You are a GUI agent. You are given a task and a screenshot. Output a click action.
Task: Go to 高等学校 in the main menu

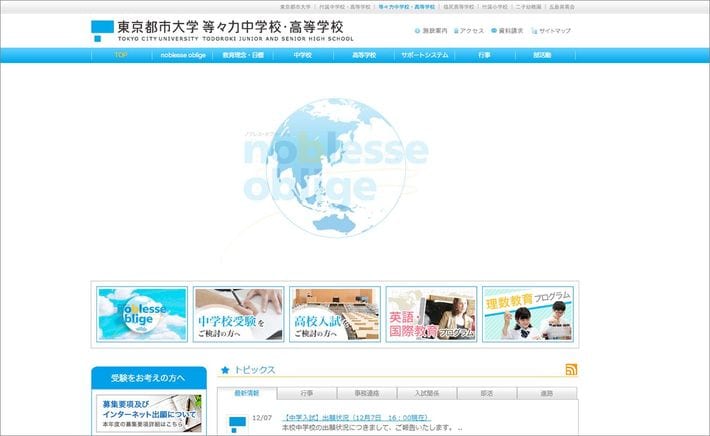364,55
